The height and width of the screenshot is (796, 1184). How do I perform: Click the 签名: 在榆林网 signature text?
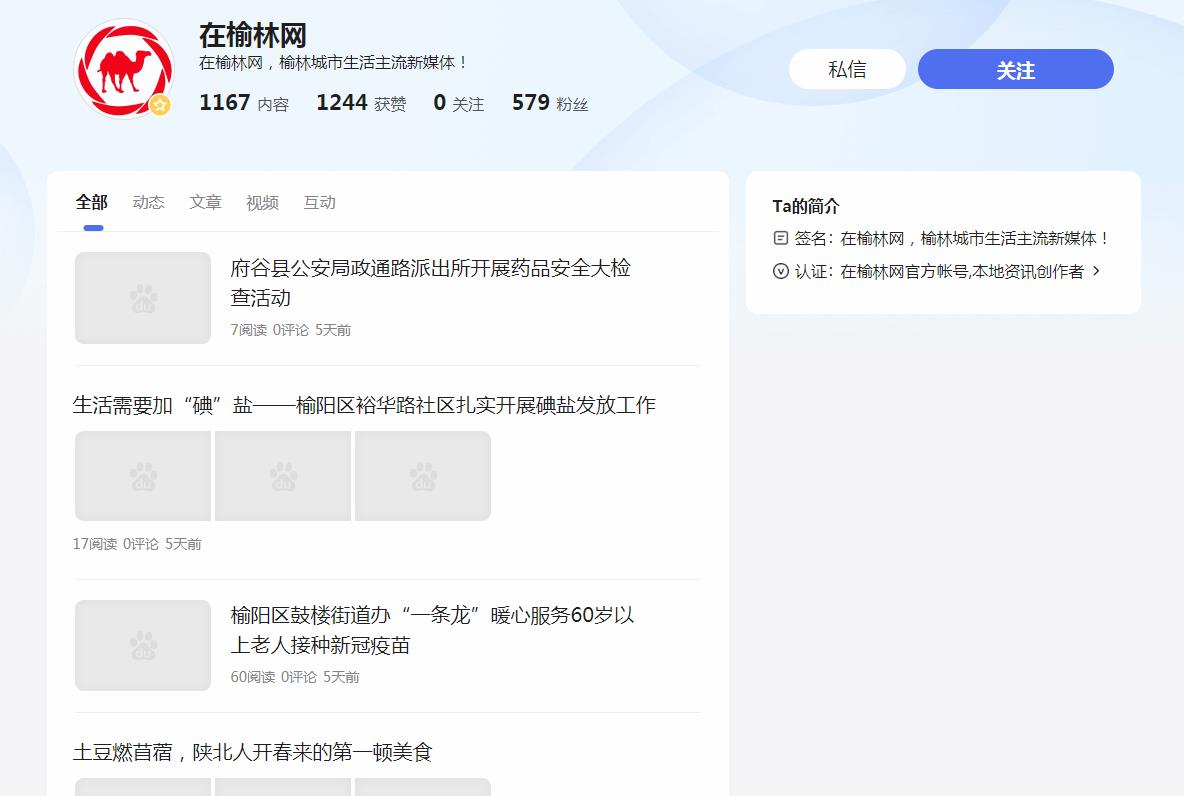951,239
